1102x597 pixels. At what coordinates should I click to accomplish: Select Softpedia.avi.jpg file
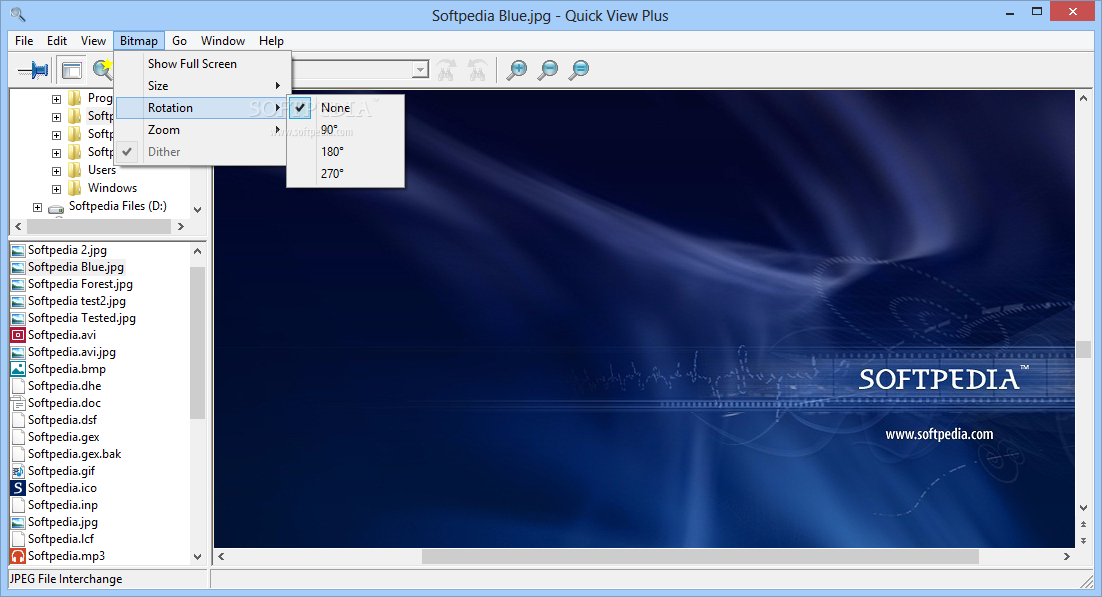click(72, 352)
